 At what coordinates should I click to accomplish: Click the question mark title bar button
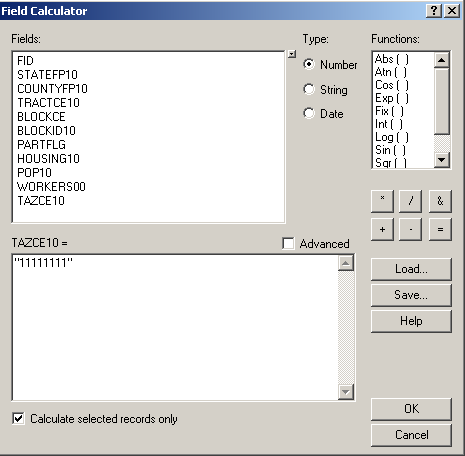(x=434, y=11)
